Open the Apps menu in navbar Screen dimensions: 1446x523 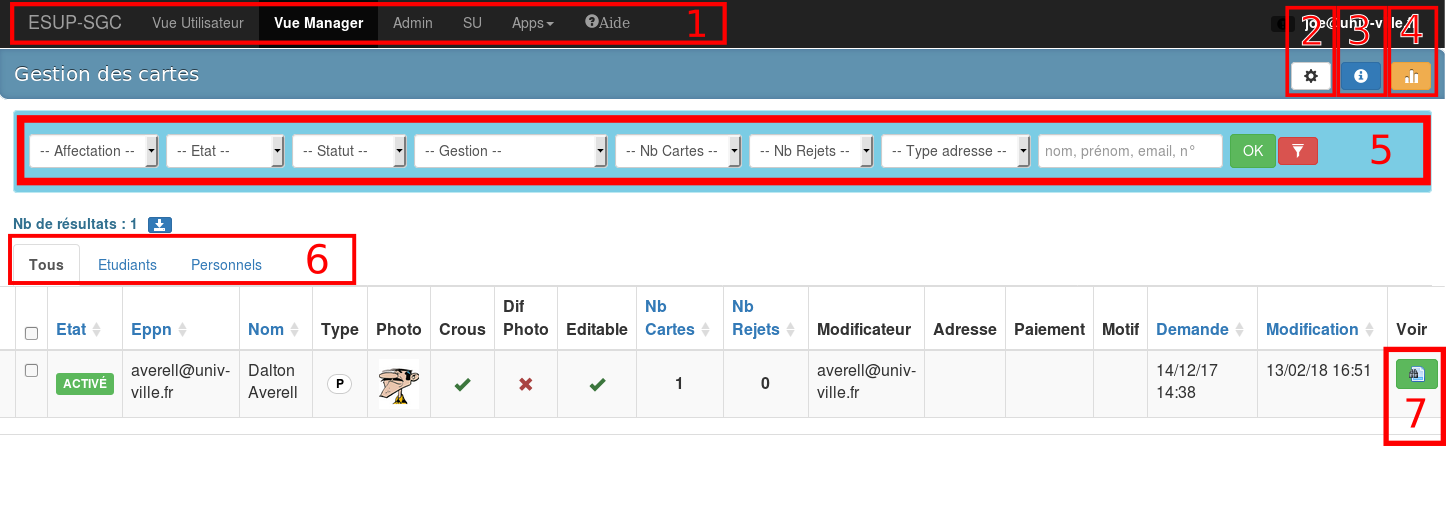(x=532, y=22)
